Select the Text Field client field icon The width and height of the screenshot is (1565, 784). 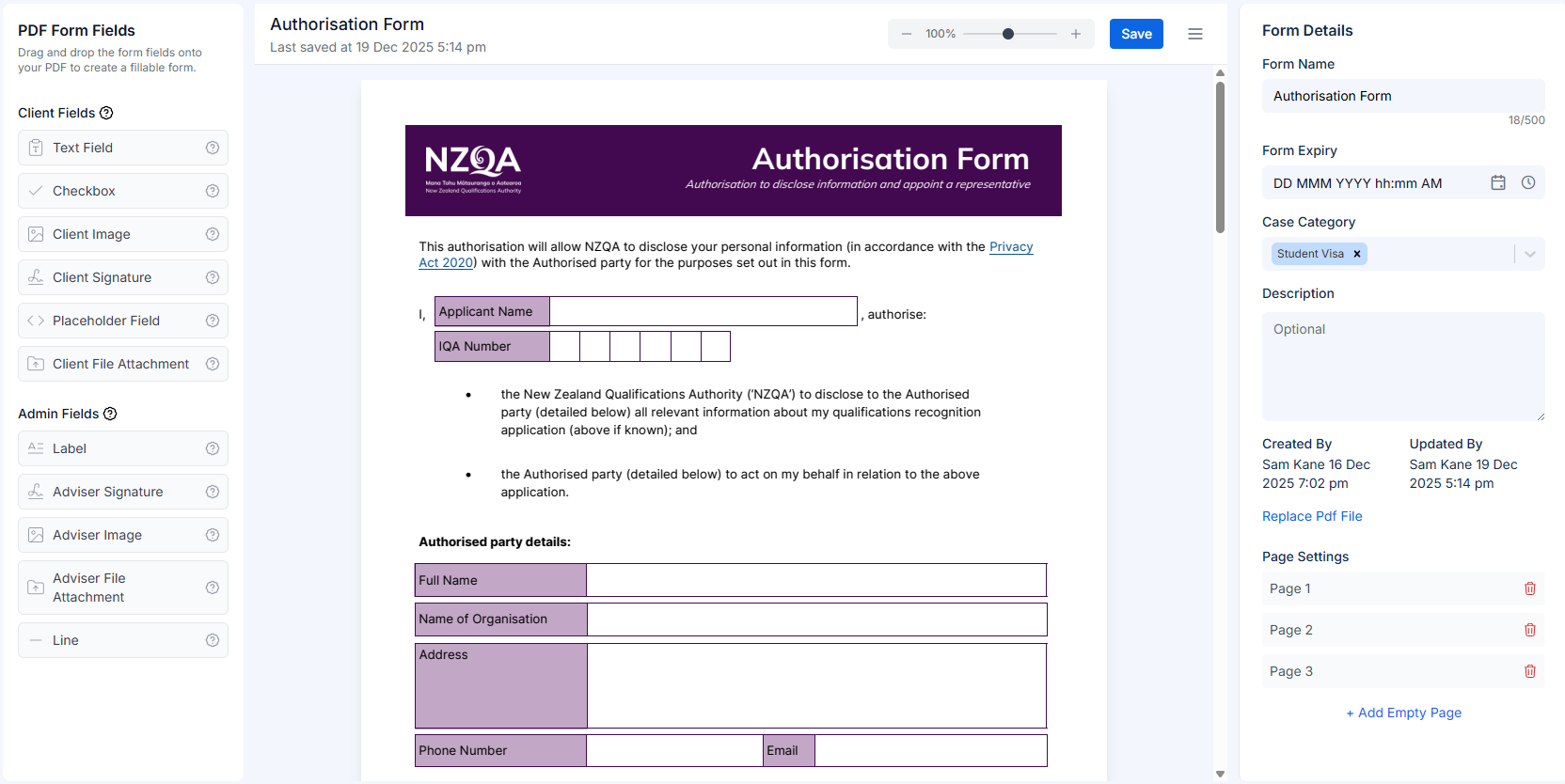(x=36, y=147)
